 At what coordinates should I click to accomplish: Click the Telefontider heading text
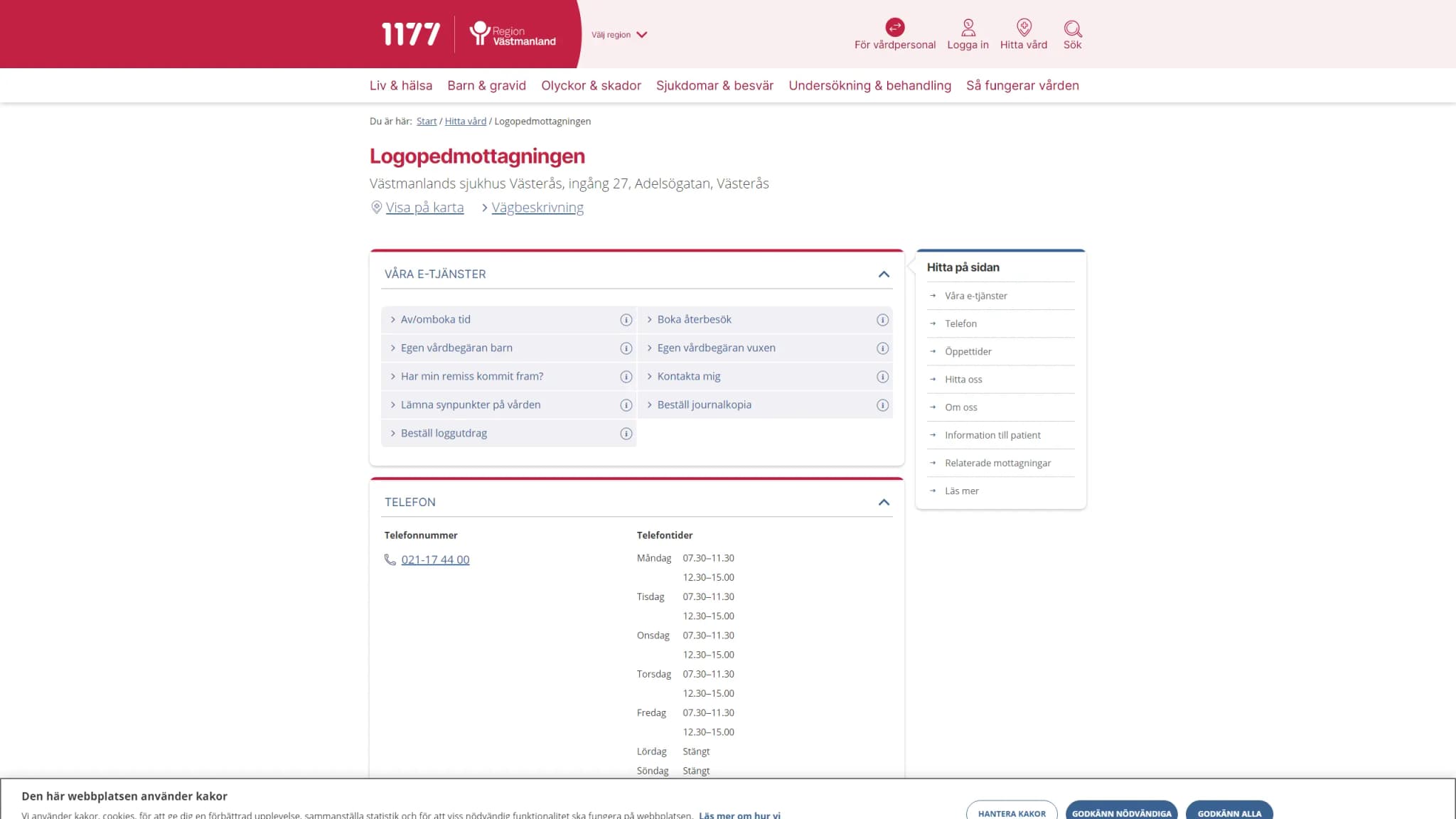tap(664, 535)
